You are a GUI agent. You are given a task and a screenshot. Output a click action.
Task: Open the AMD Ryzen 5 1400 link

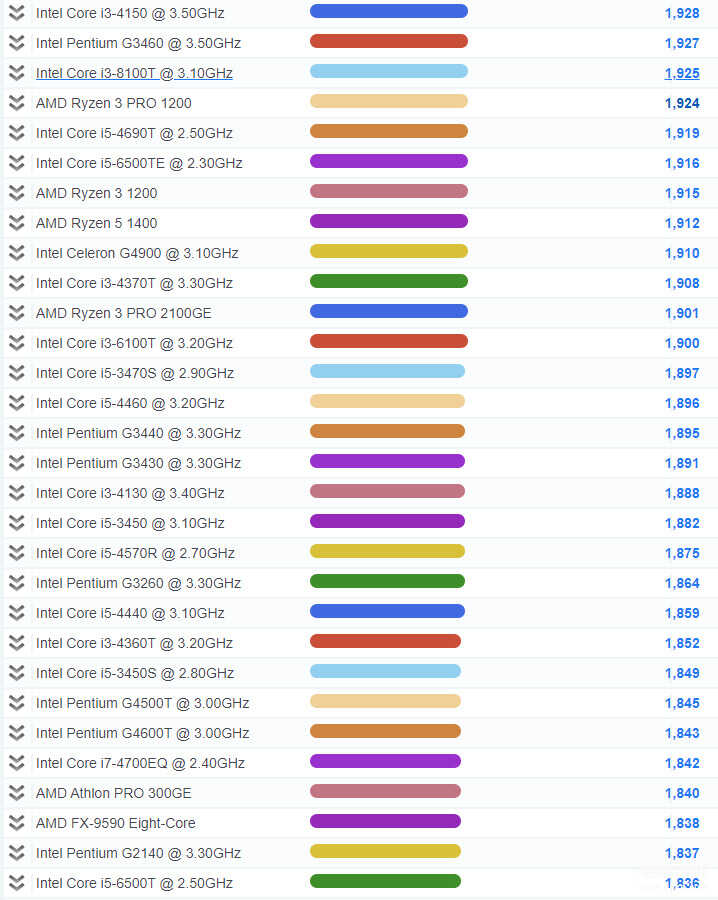tap(96, 223)
